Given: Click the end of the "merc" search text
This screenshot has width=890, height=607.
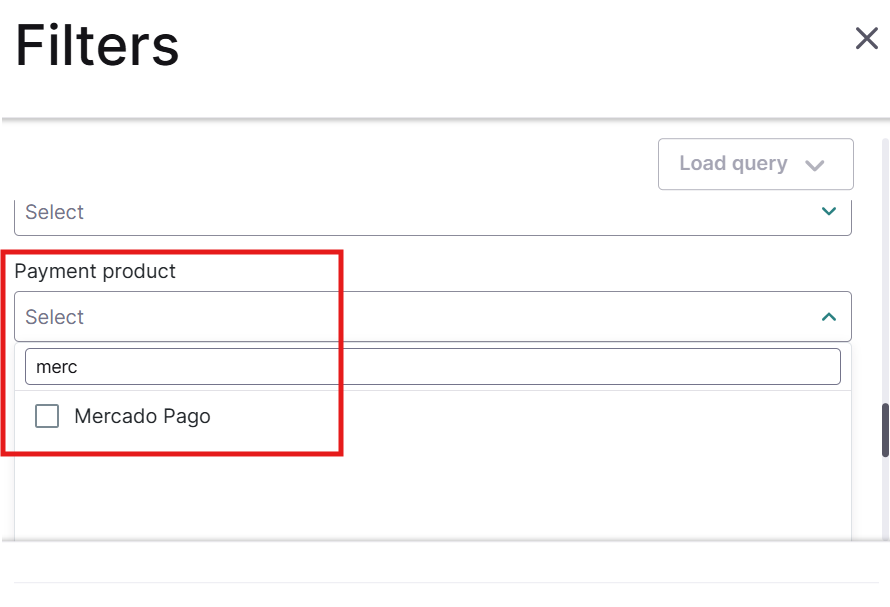Looking at the screenshot, I should [79, 367].
